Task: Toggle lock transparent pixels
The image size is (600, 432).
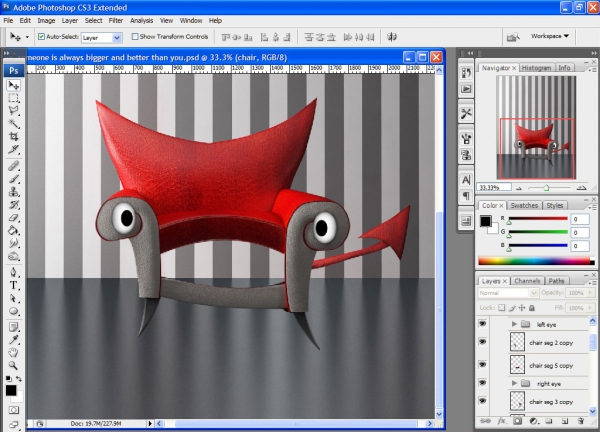Action: tap(501, 308)
